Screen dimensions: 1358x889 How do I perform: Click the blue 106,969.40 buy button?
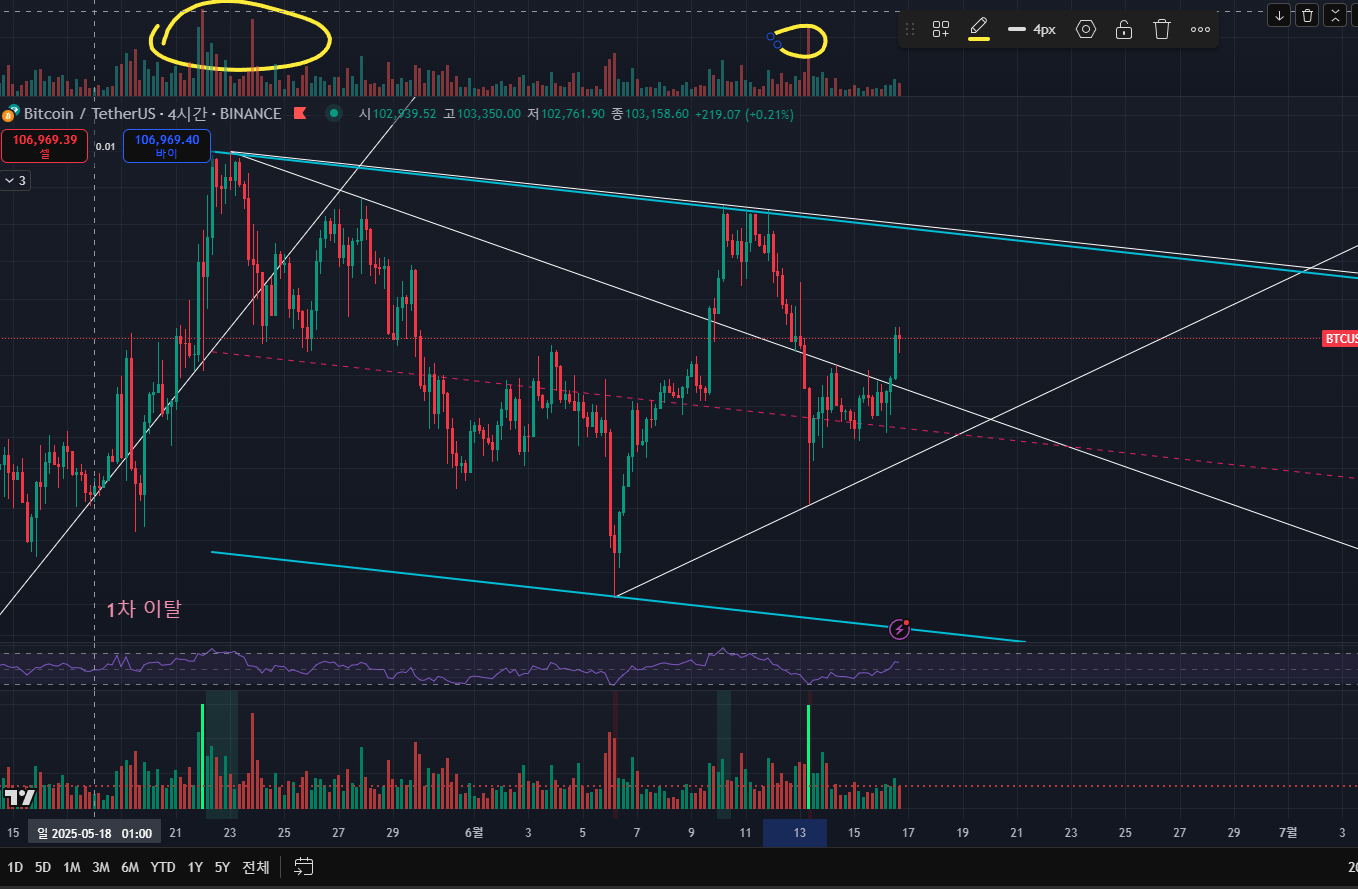tap(167, 146)
